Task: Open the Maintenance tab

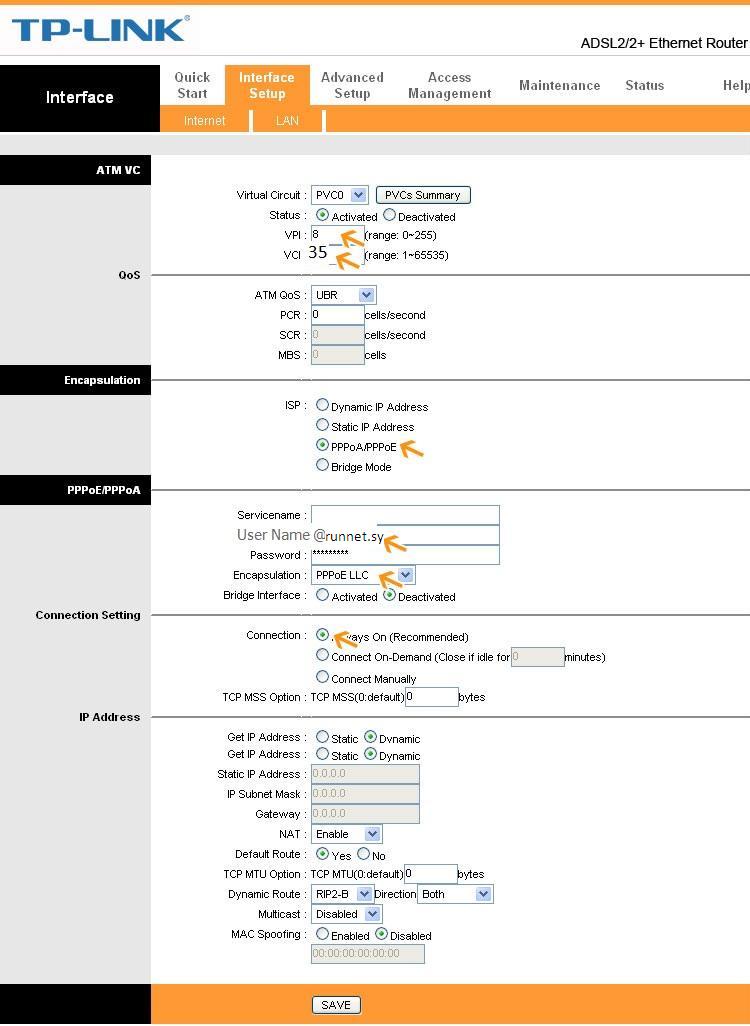Action: click(x=560, y=85)
